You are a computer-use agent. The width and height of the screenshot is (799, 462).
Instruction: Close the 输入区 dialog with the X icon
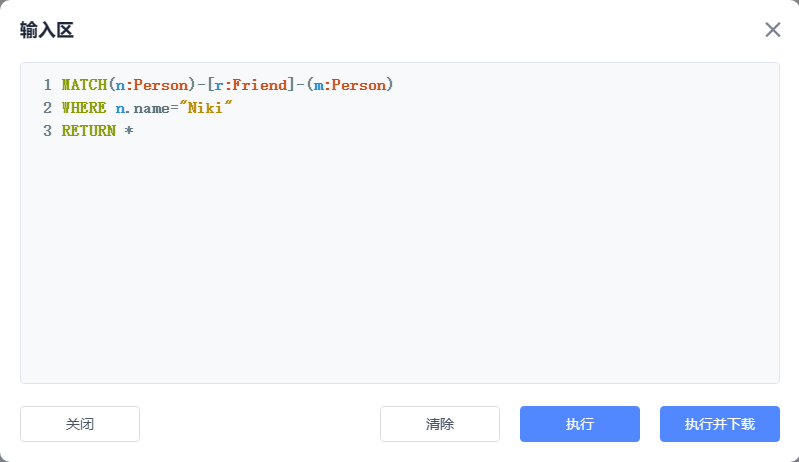[773, 30]
